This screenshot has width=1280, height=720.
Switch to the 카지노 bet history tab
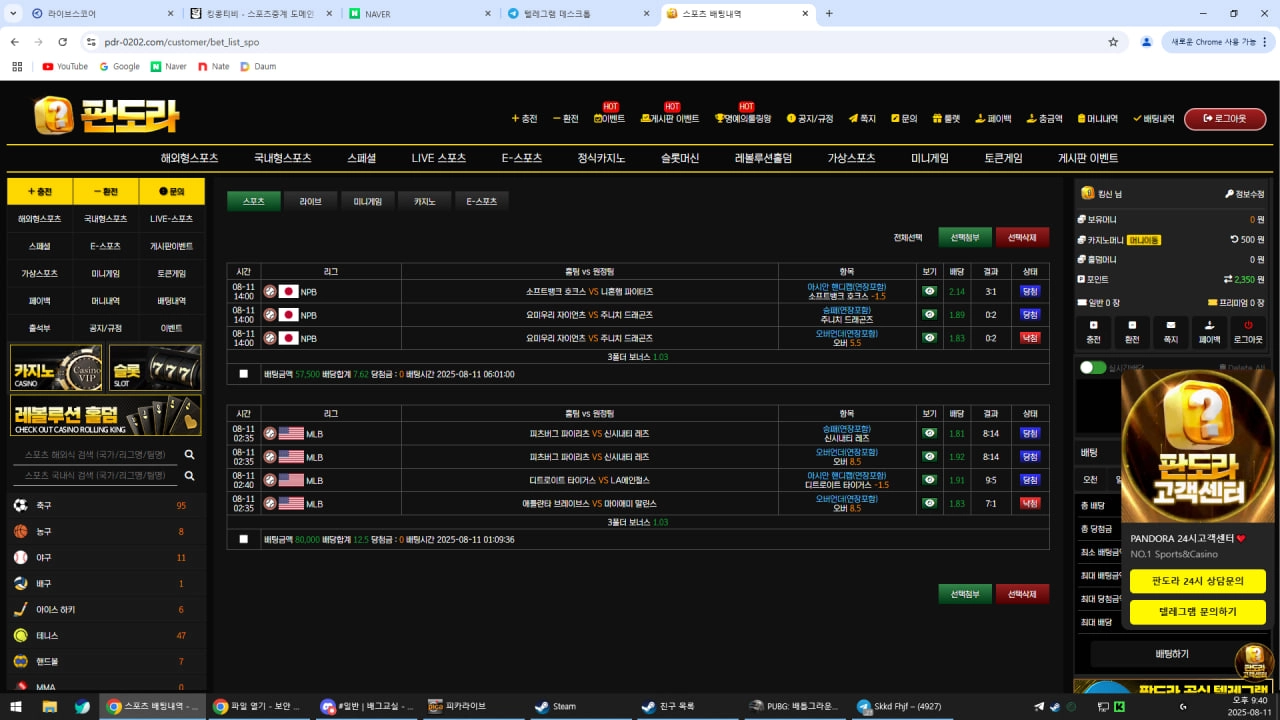coord(425,201)
